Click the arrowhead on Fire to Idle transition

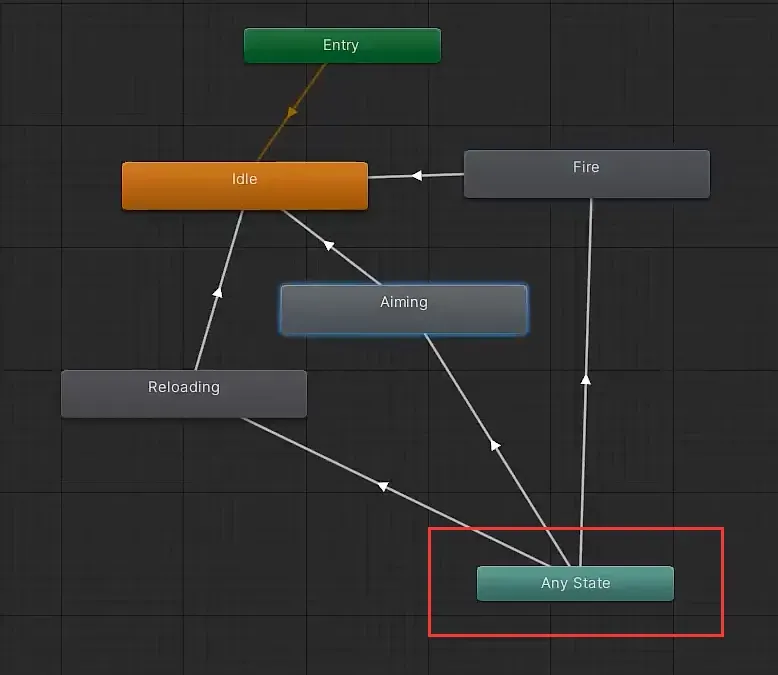click(417, 176)
